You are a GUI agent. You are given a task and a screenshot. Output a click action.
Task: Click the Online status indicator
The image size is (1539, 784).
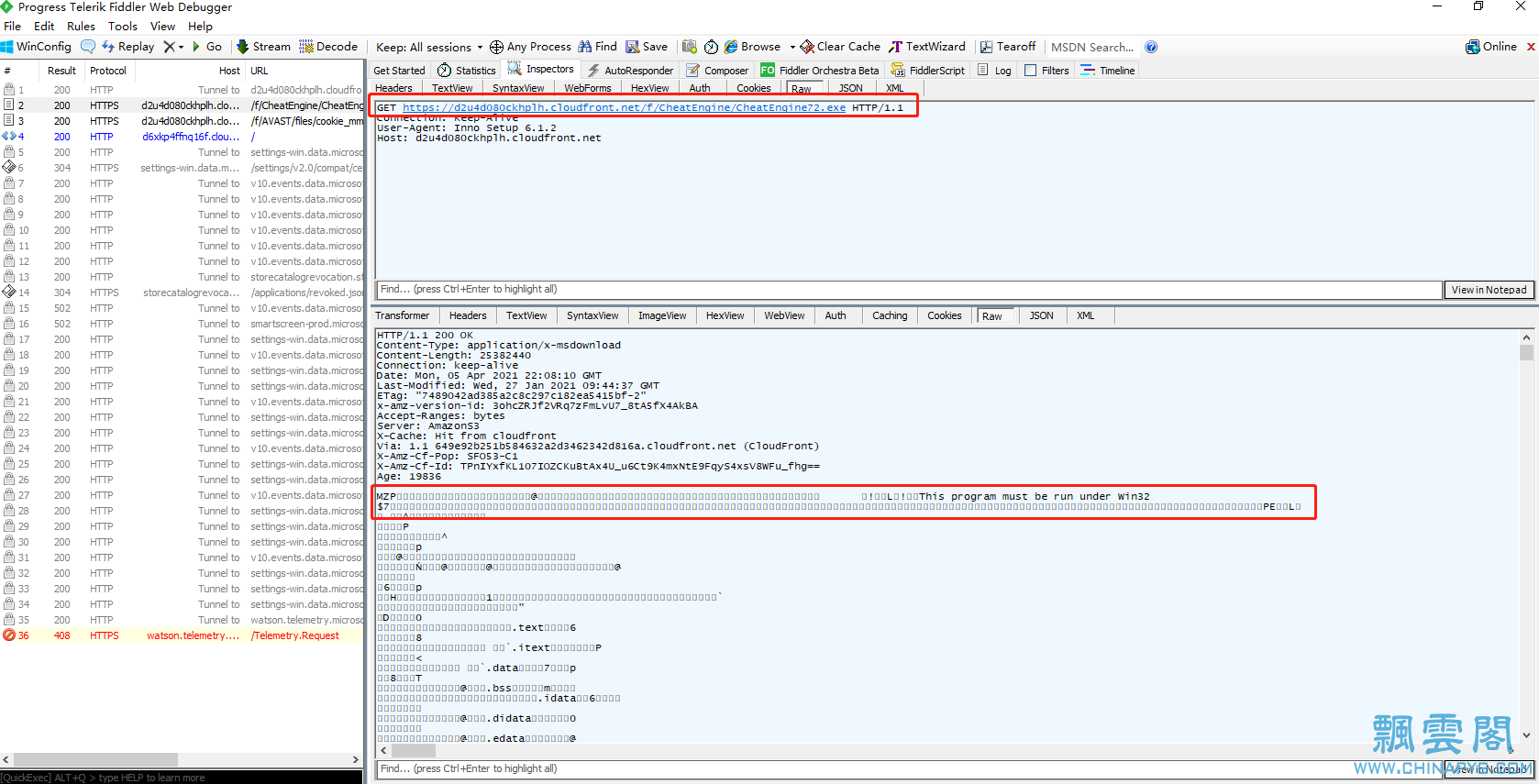click(x=1491, y=47)
